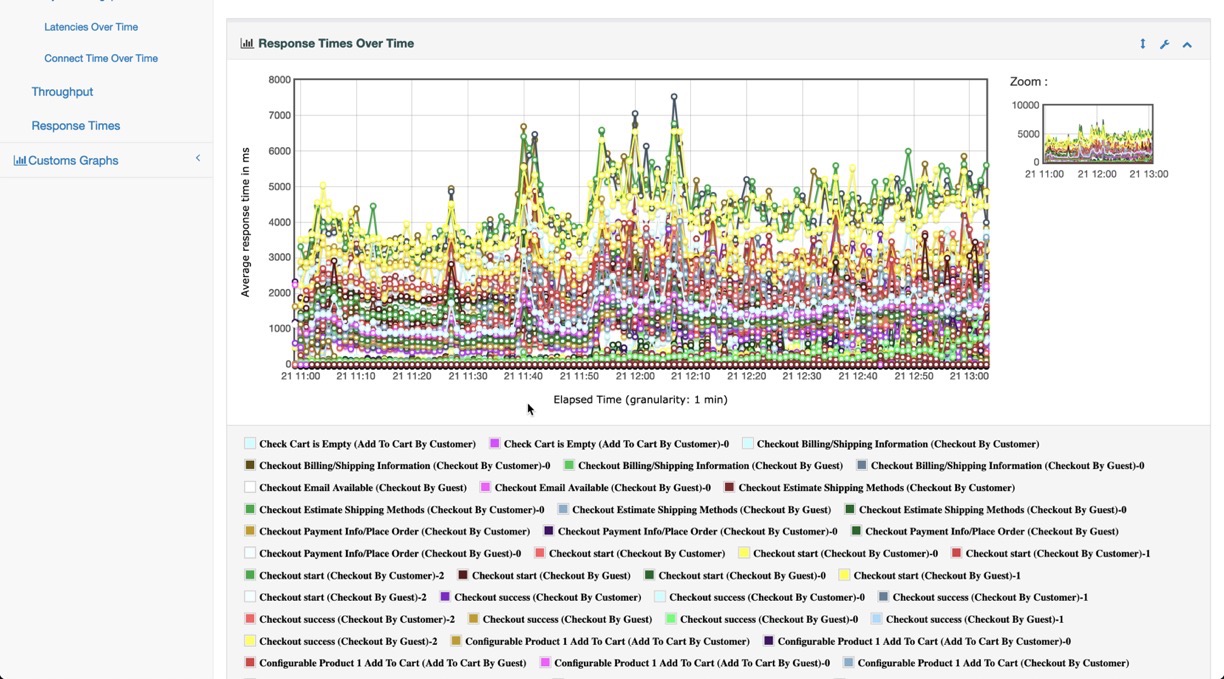Open Connect Time Over Time link
The height and width of the screenshot is (679, 1224).
click(x=101, y=58)
